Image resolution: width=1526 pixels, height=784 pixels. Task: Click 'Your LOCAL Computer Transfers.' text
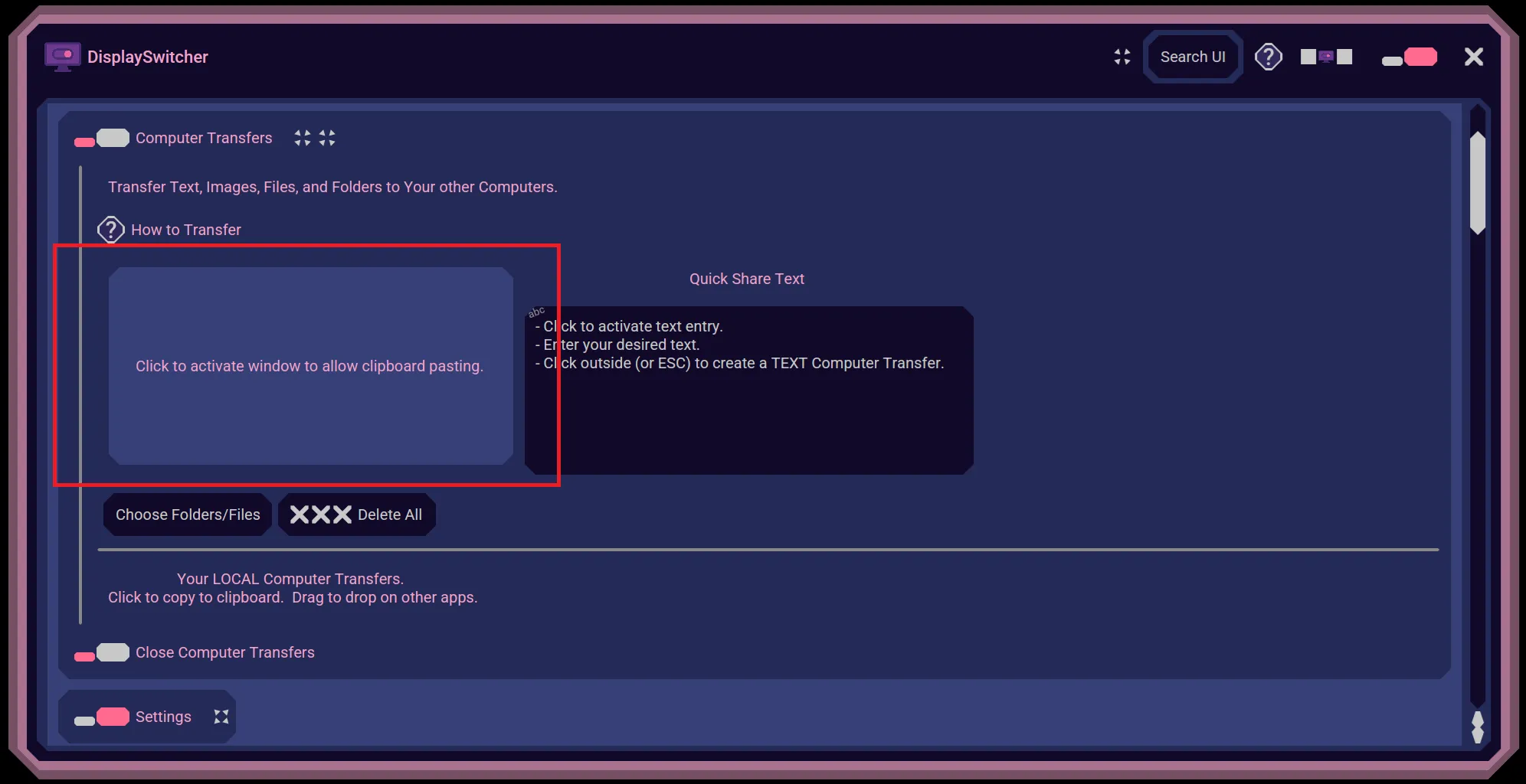point(290,579)
